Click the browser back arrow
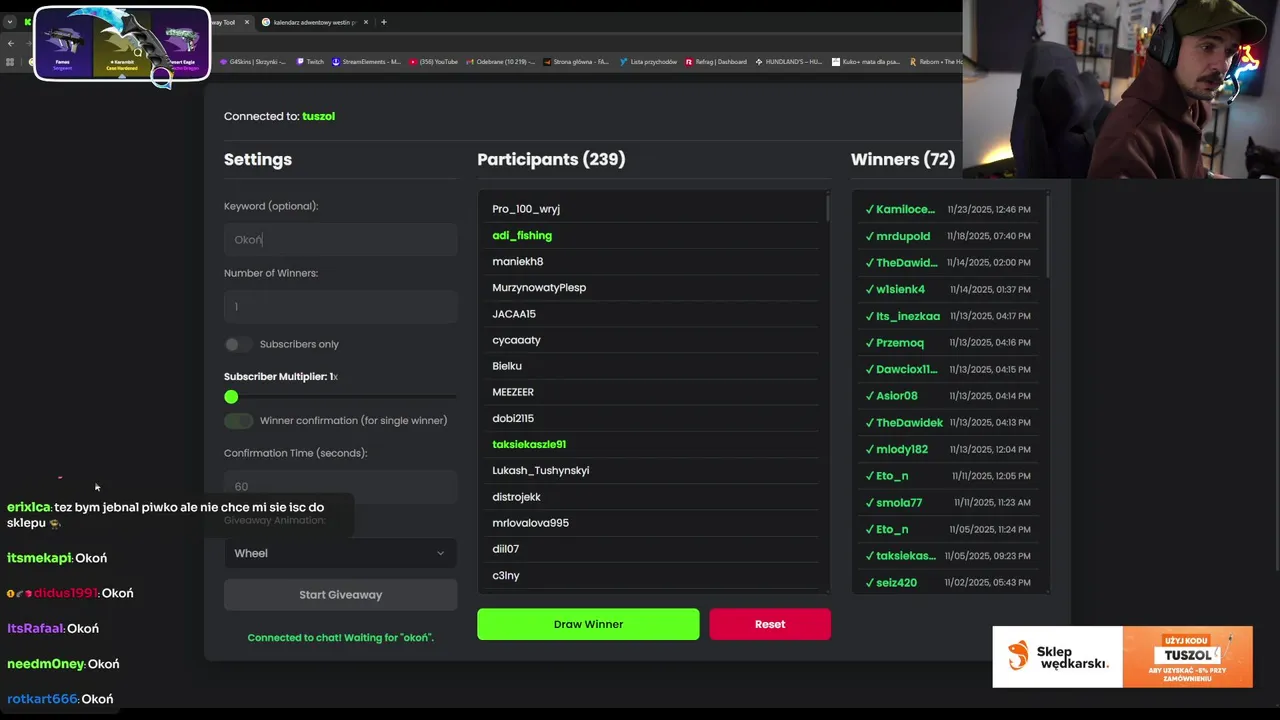 click(10, 43)
